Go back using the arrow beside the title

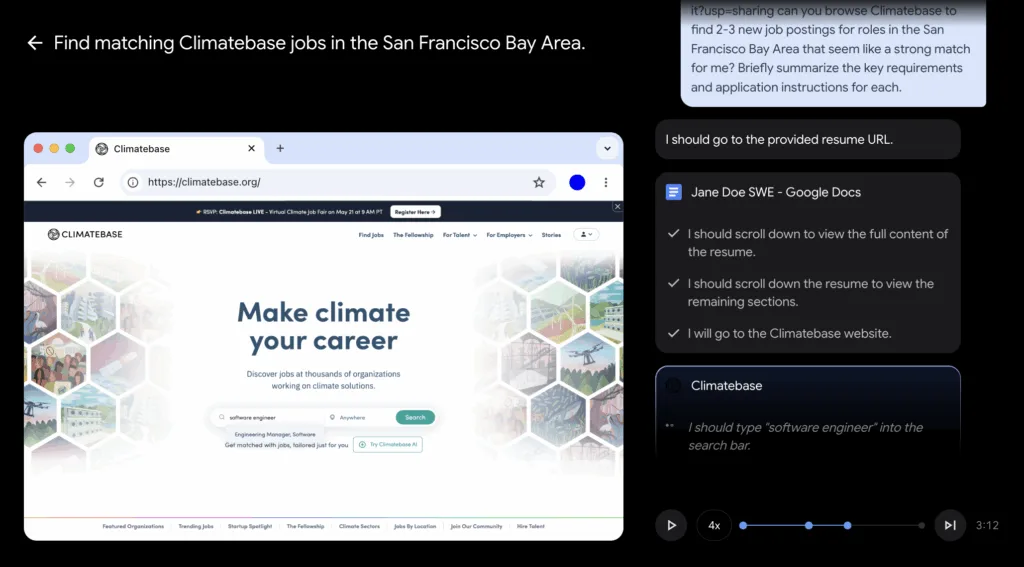click(35, 43)
